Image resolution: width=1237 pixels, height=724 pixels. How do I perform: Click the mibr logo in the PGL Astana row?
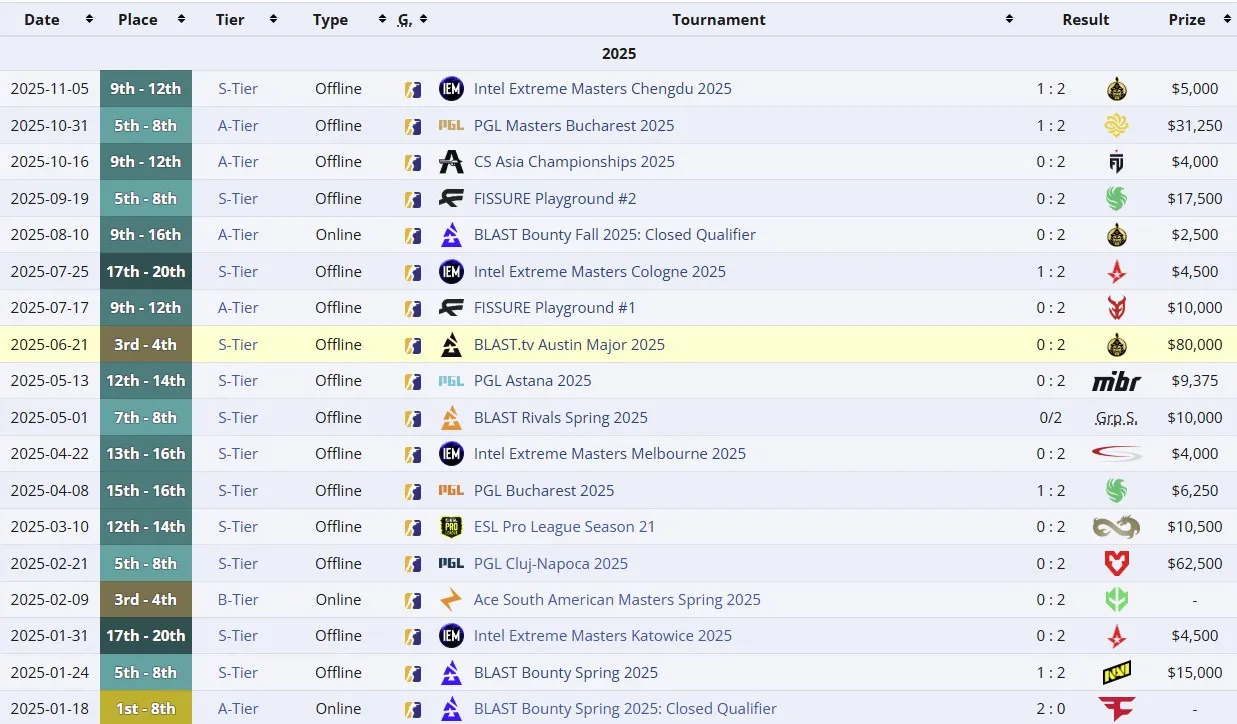point(1117,381)
